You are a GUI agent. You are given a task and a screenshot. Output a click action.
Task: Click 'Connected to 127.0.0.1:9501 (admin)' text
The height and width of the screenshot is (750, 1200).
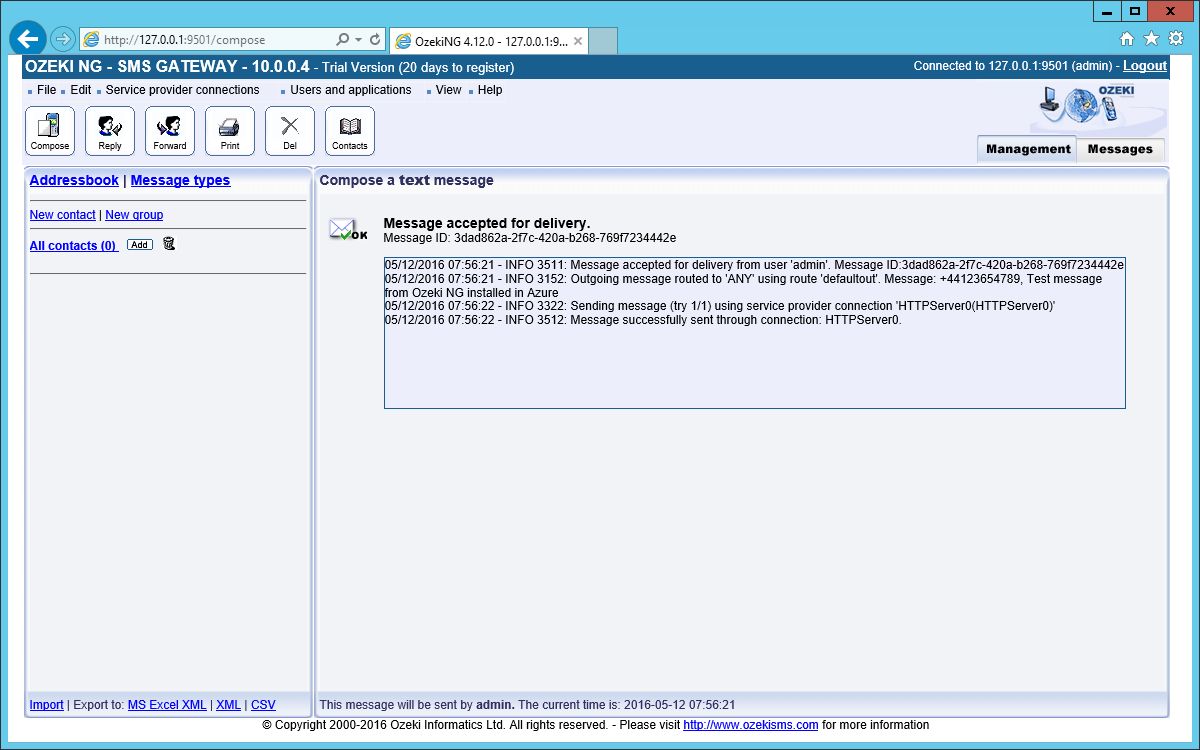(1014, 66)
